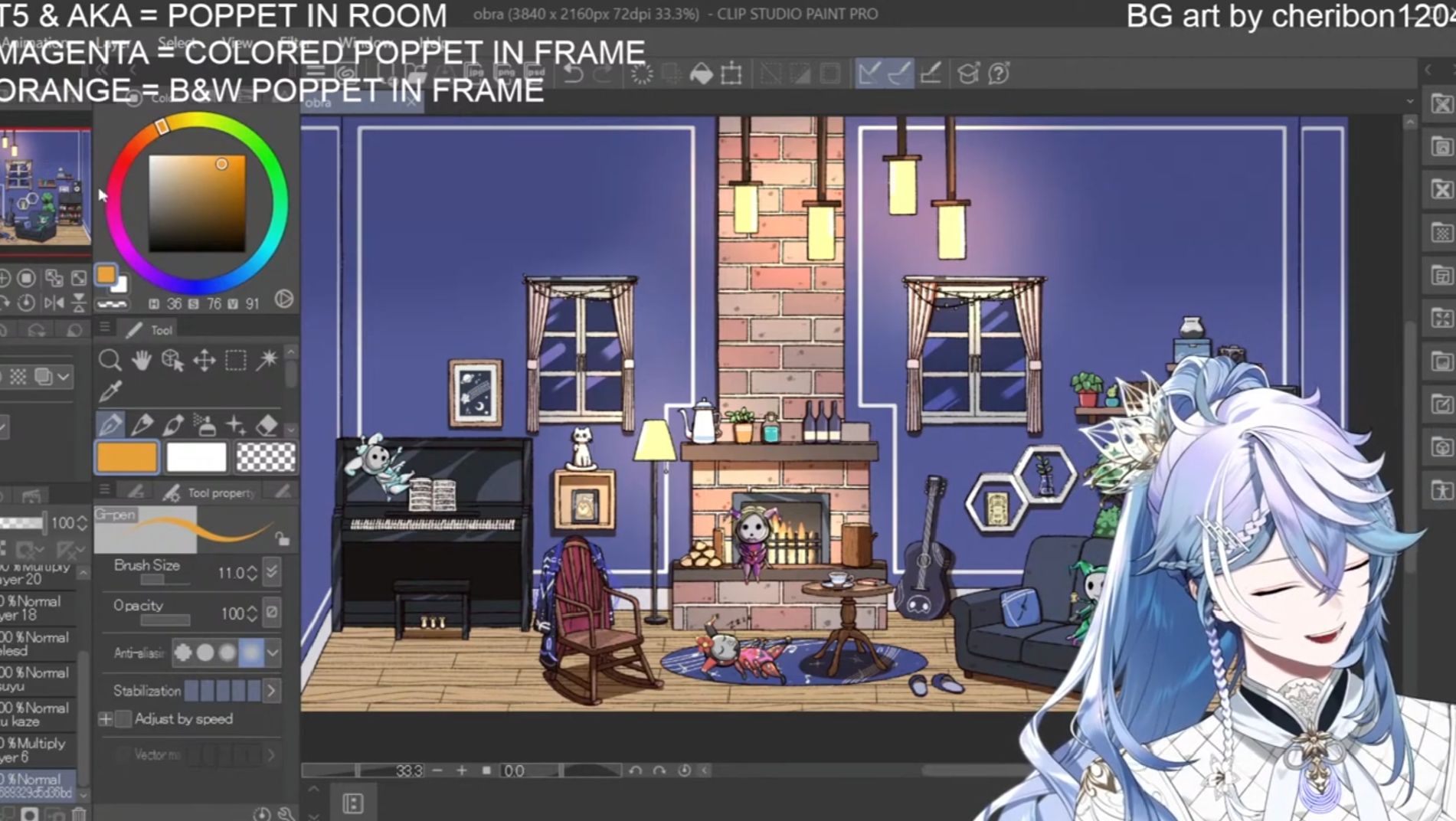This screenshot has height=821, width=1456.
Task: Click the Scale/Rotate transform command icon
Action: pos(731,74)
